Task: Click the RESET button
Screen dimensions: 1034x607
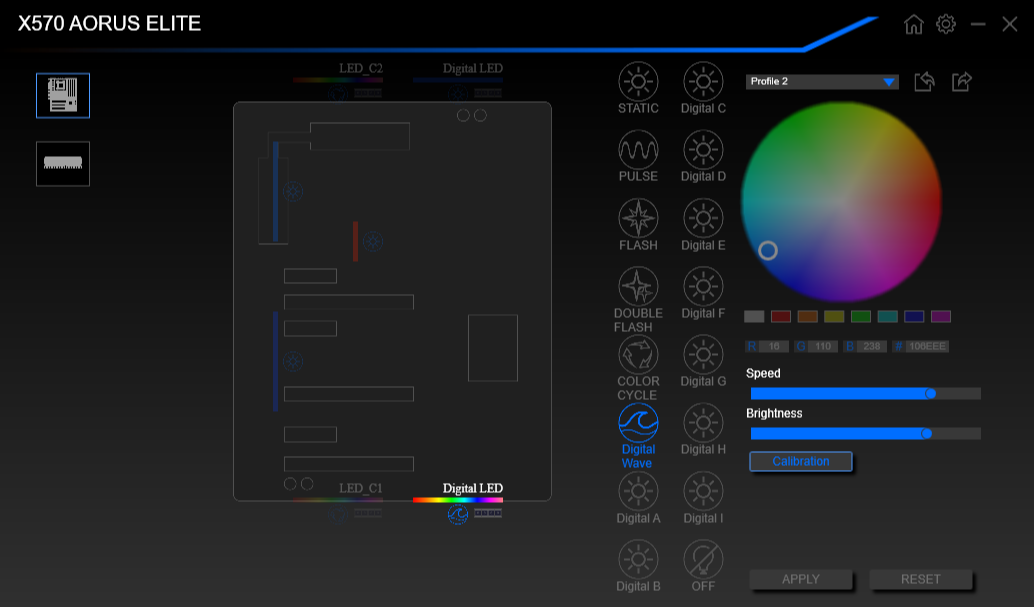Action: pos(921,579)
